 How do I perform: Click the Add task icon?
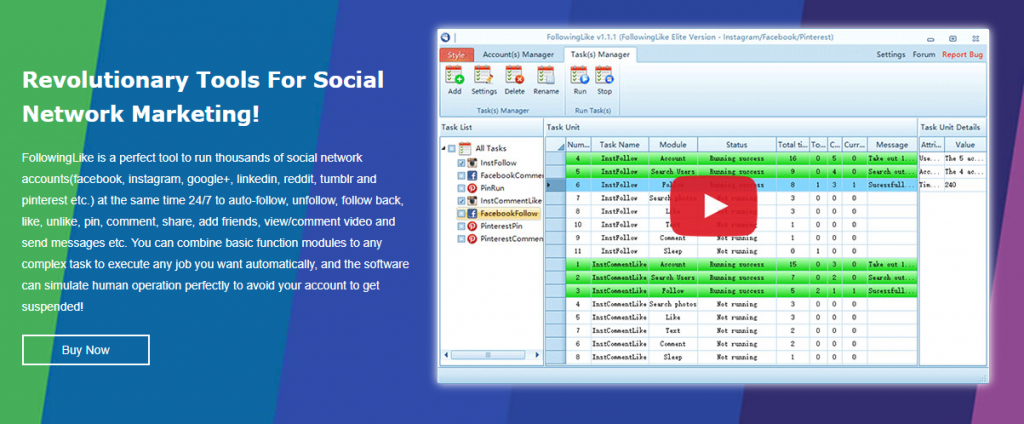tap(455, 75)
